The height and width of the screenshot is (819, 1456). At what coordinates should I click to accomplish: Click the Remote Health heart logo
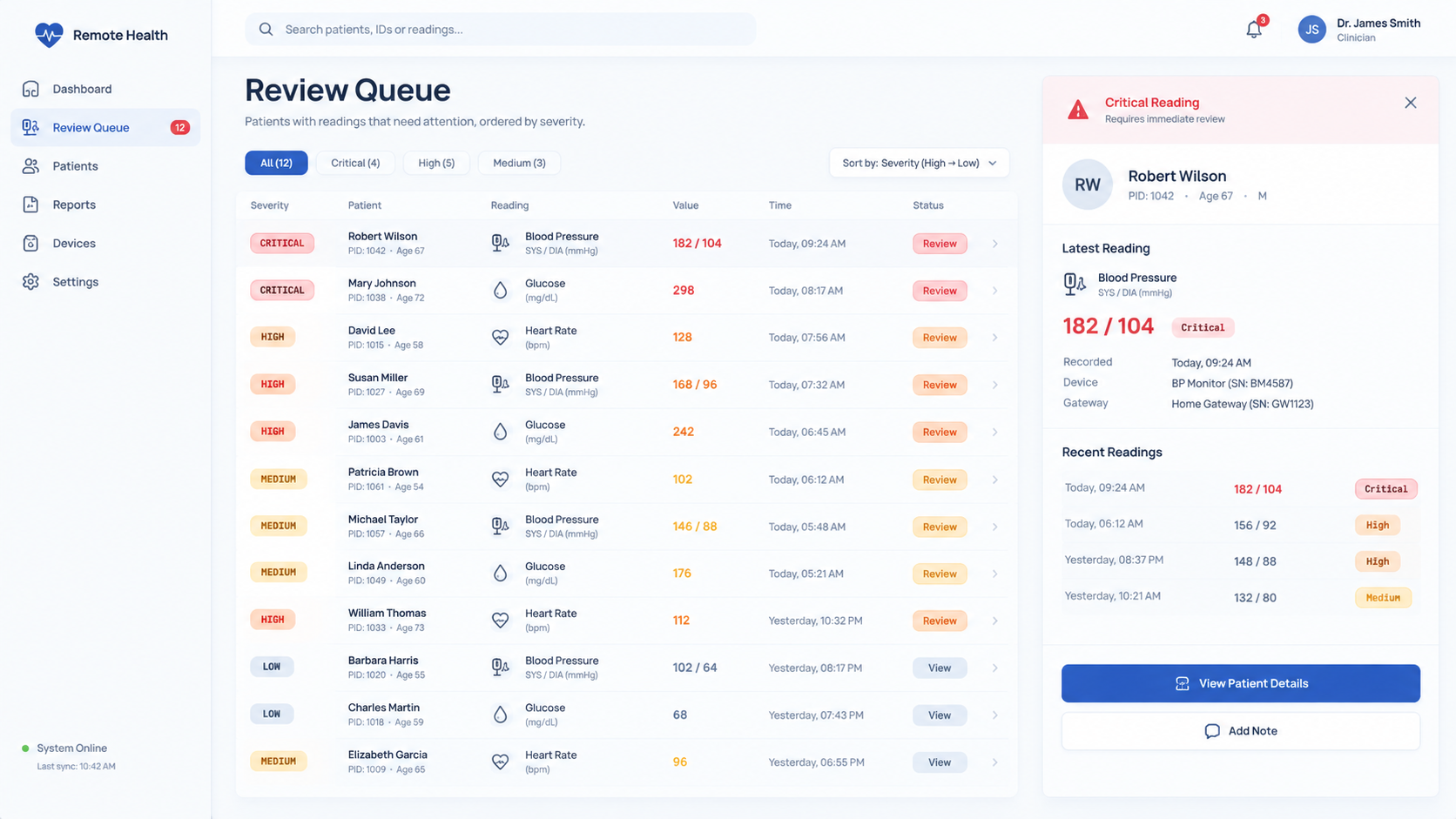click(x=49, y=35)
